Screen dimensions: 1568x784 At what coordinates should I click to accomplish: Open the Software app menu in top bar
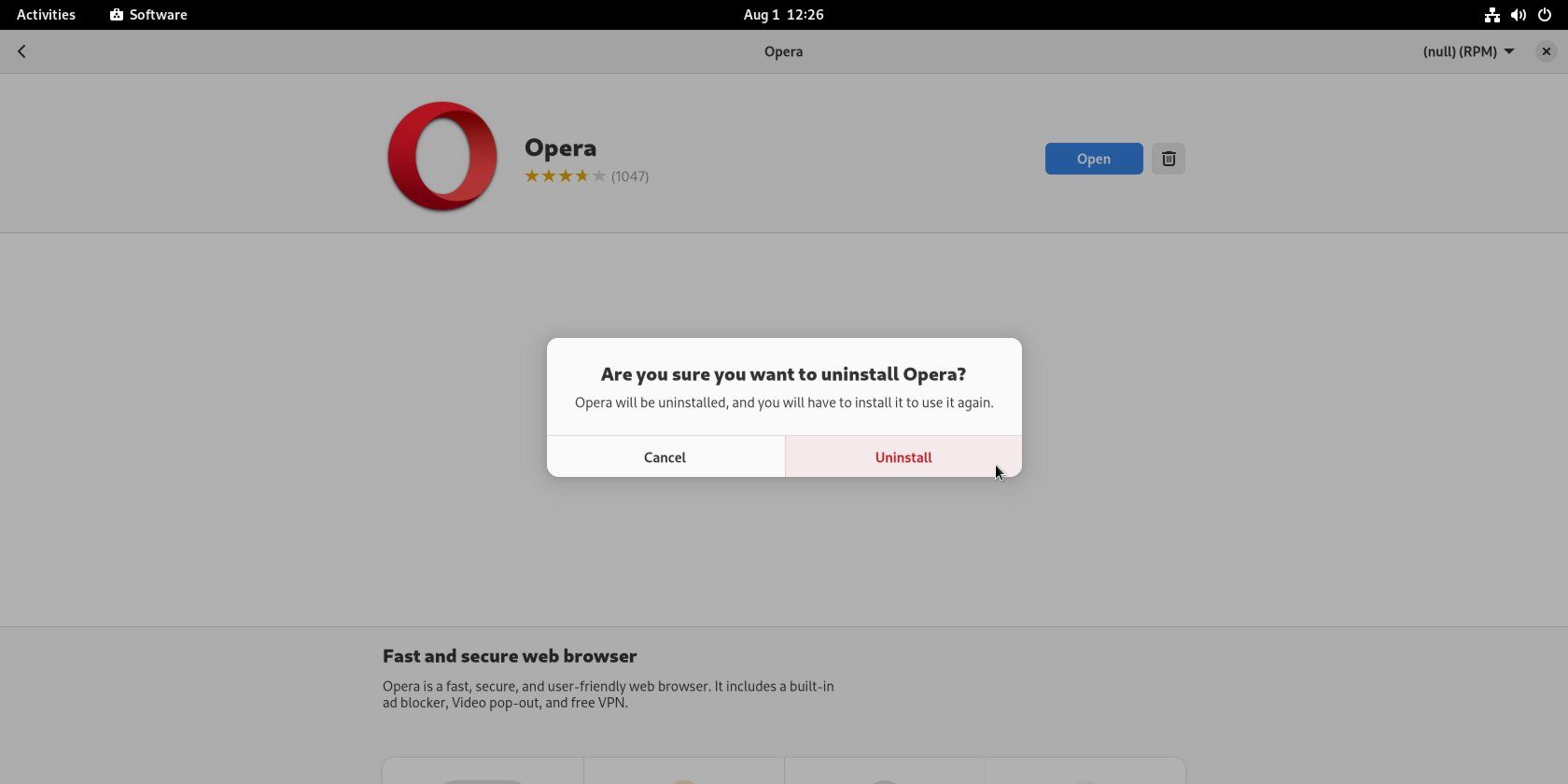click(x=148, y=15)
